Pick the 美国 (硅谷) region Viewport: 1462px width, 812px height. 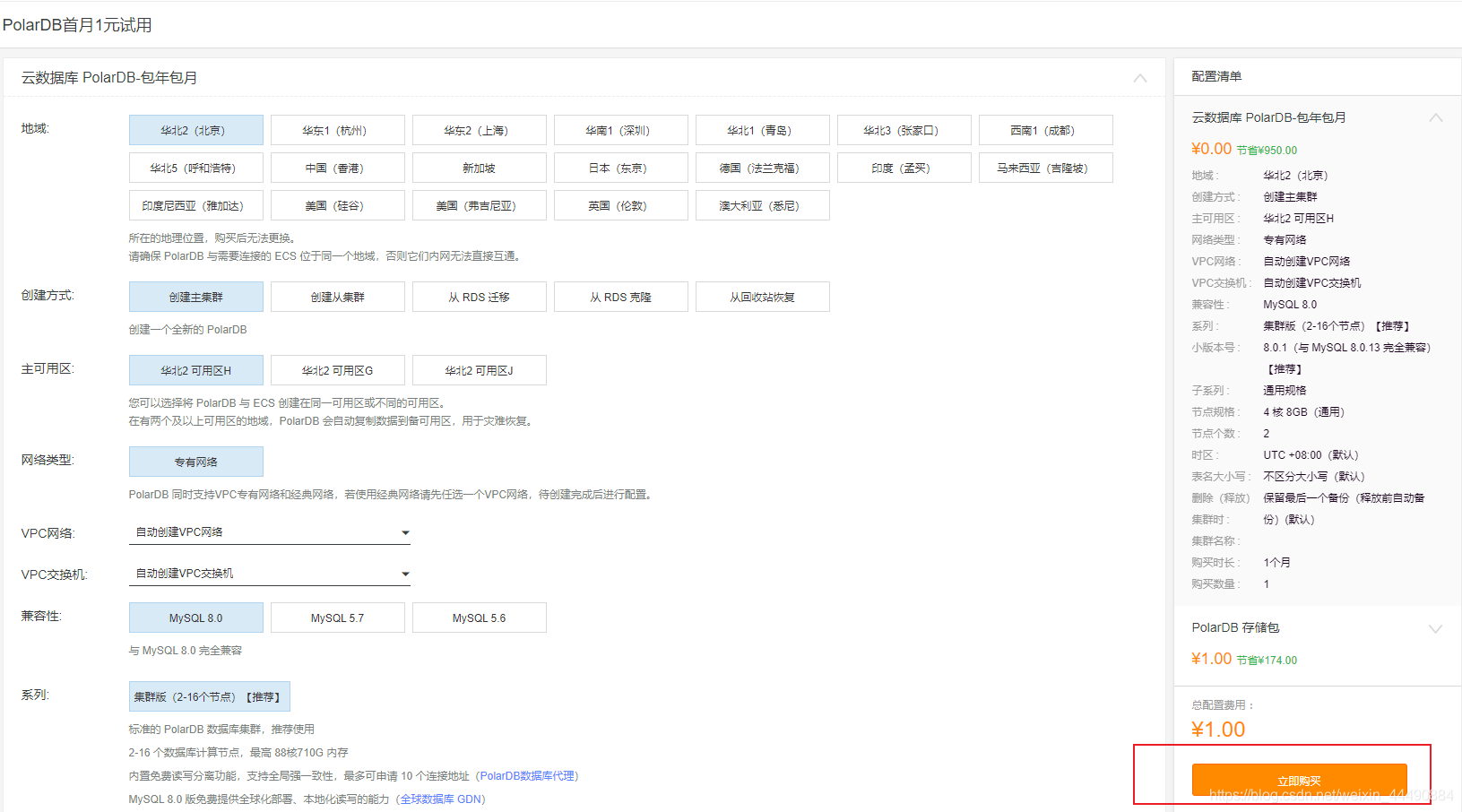[x=337, y=205]
